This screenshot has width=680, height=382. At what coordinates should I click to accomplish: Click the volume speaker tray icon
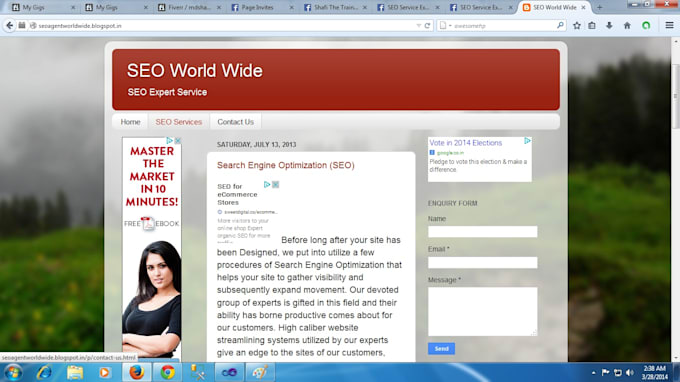[x=630, y=372]
